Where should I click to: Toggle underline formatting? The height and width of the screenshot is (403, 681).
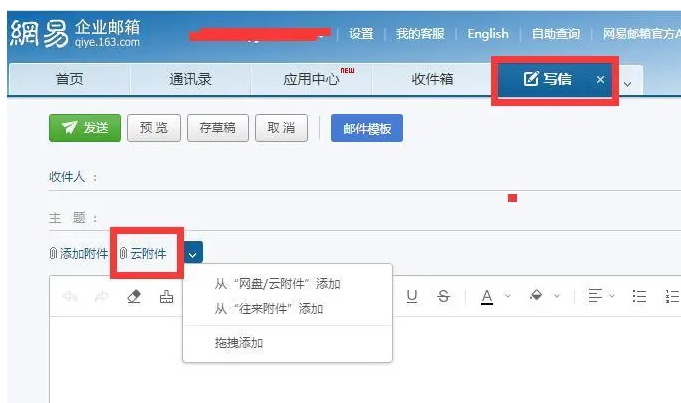point(412,297)
